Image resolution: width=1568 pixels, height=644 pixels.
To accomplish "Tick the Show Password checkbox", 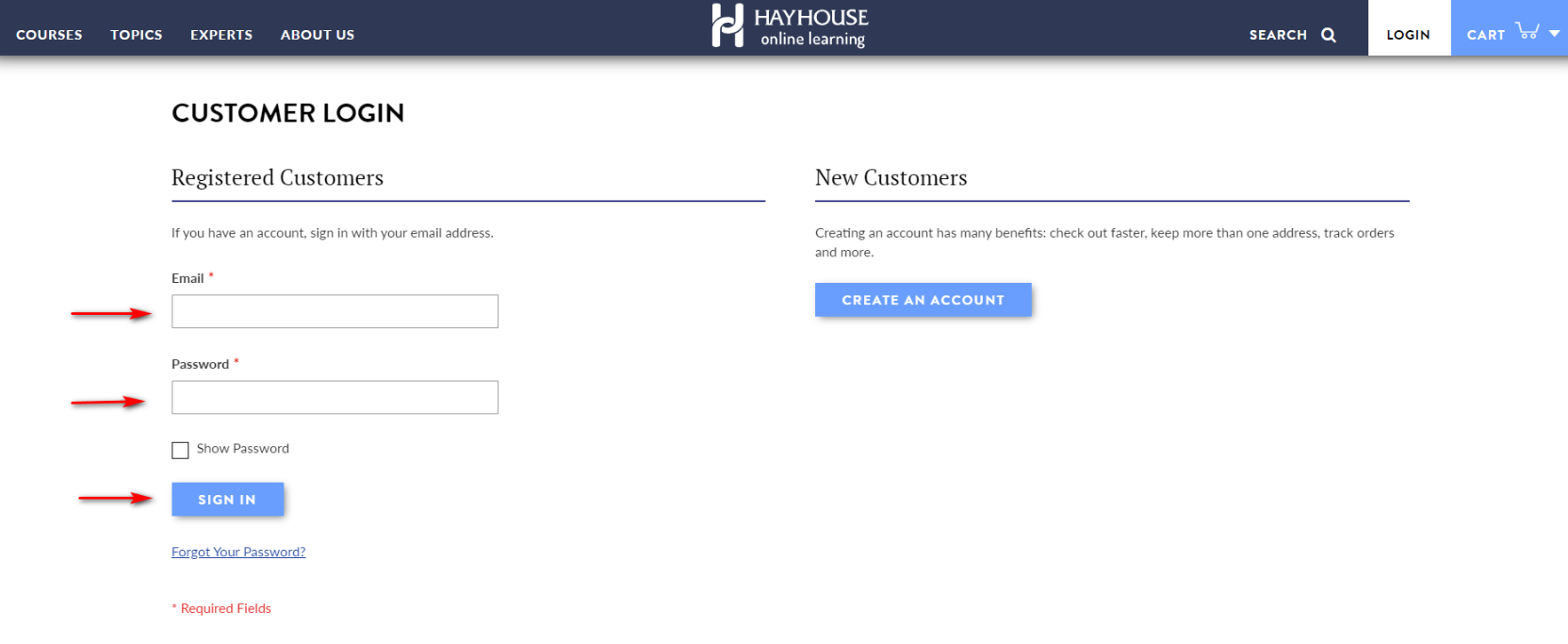I will [180, 450].
